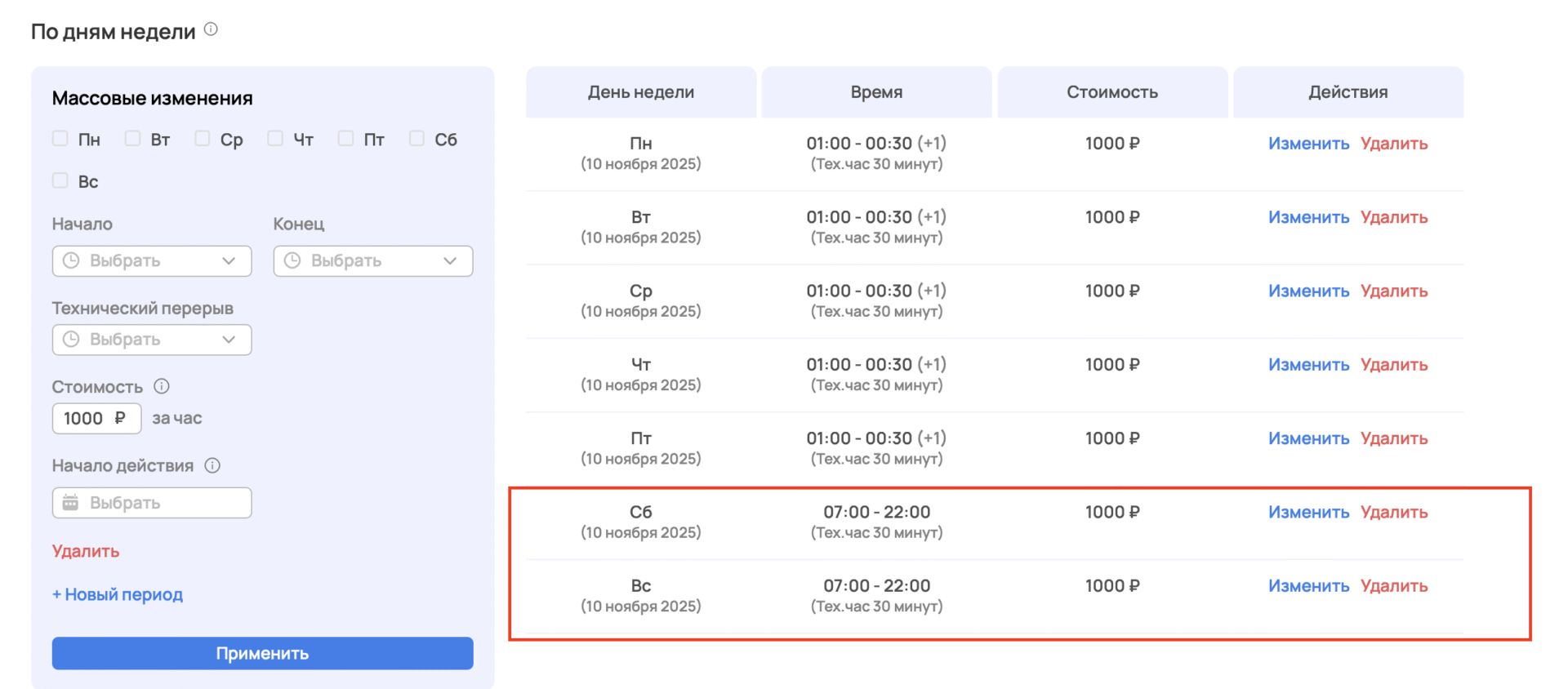Click clock icon in «Конец» time field
The height and width of the screenshot is (689, 1568).
point(292,261)
